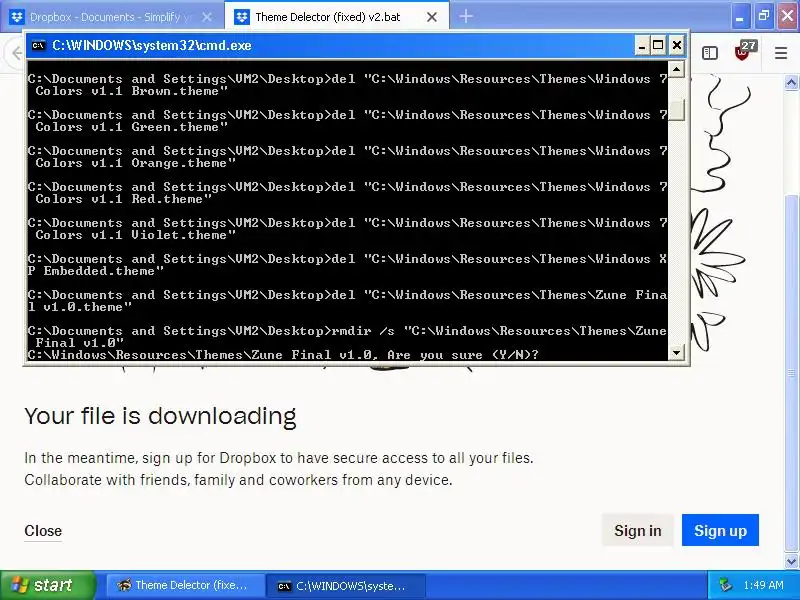Click the 'Colors v1.1 Green.theme' line in cmd
The width and height of the screenshot is (800, 600).
132,127
